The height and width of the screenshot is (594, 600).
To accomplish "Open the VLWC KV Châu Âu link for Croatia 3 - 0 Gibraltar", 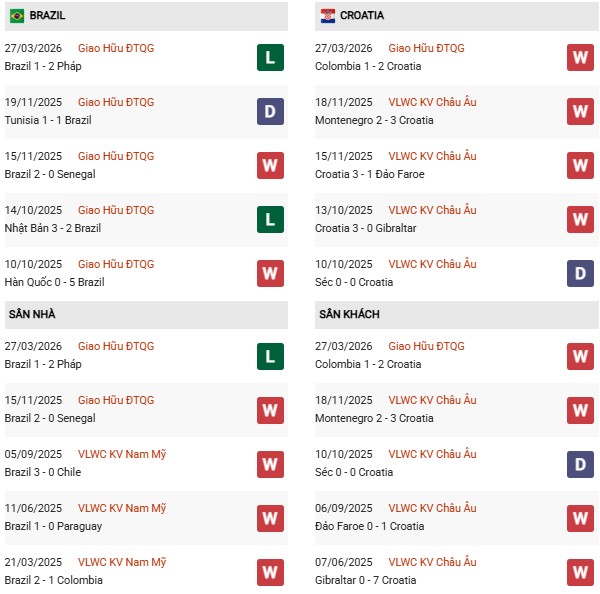I will tap(432, 210).
